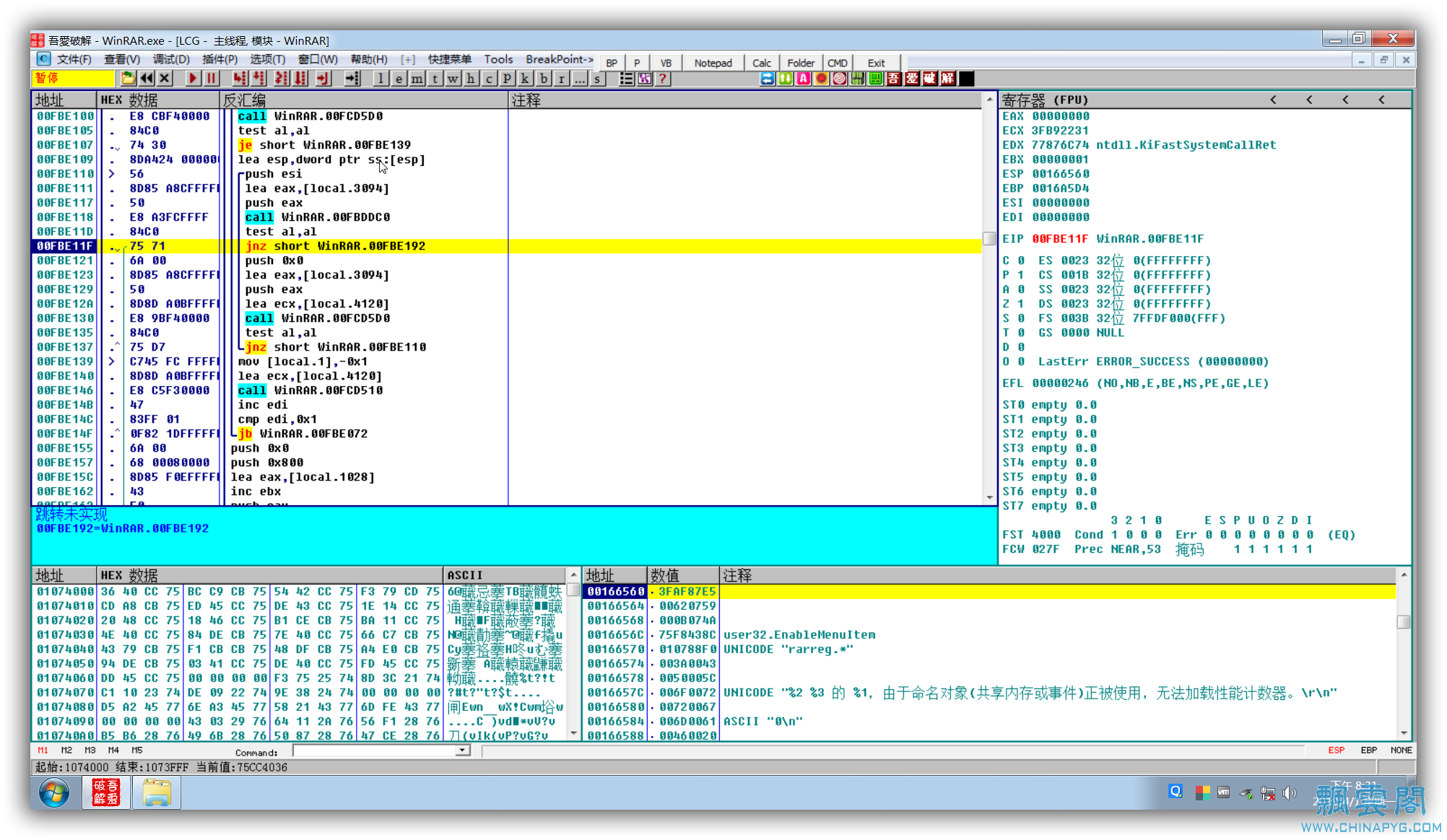Screen dimensions: 1447x840
Task: Open executable modules with 'e' button
Action: 399,79
